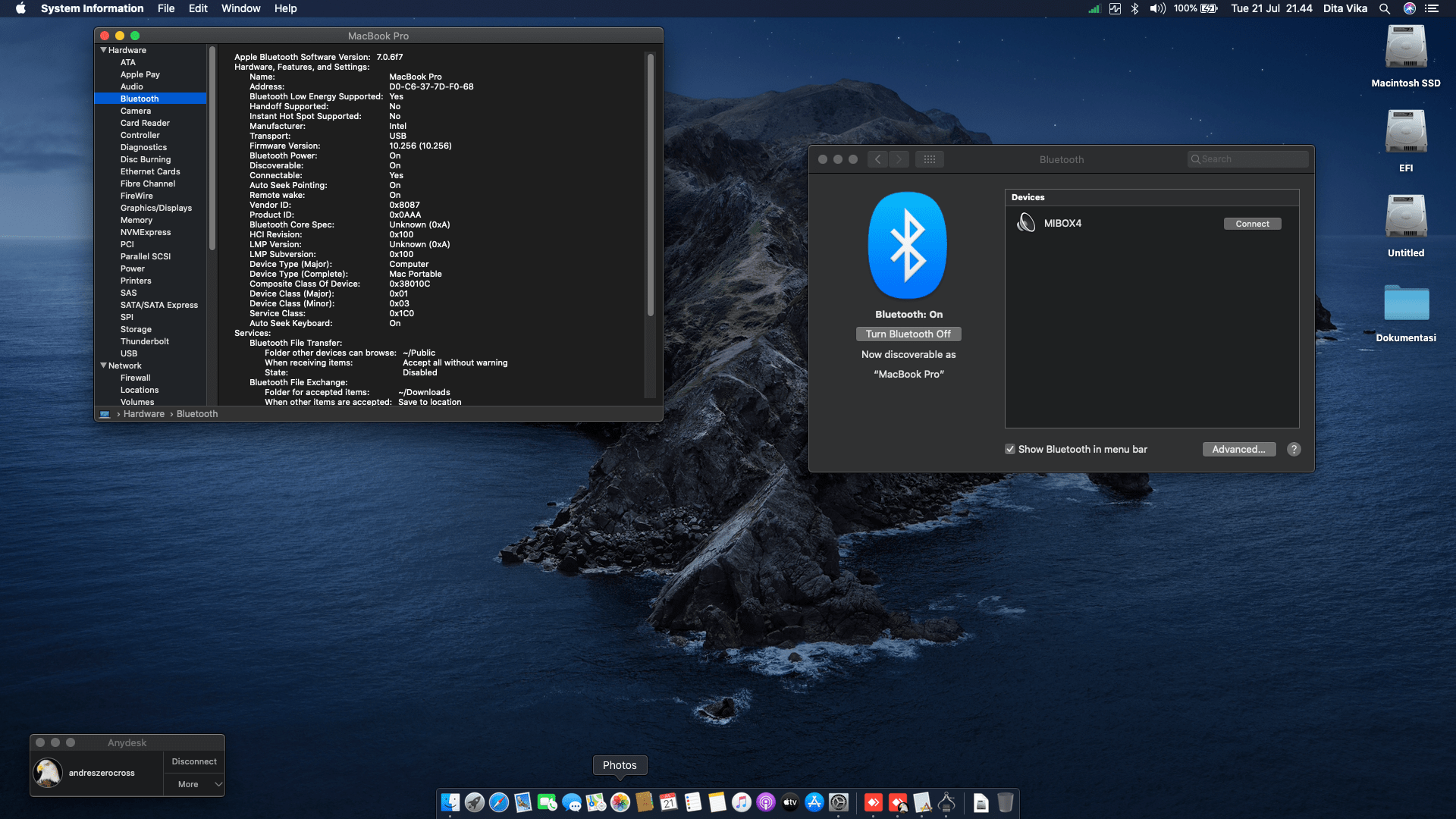Collapse the Hardware section in sidebar
Screen dimensions: 1456x819
[x=103, y=50]
